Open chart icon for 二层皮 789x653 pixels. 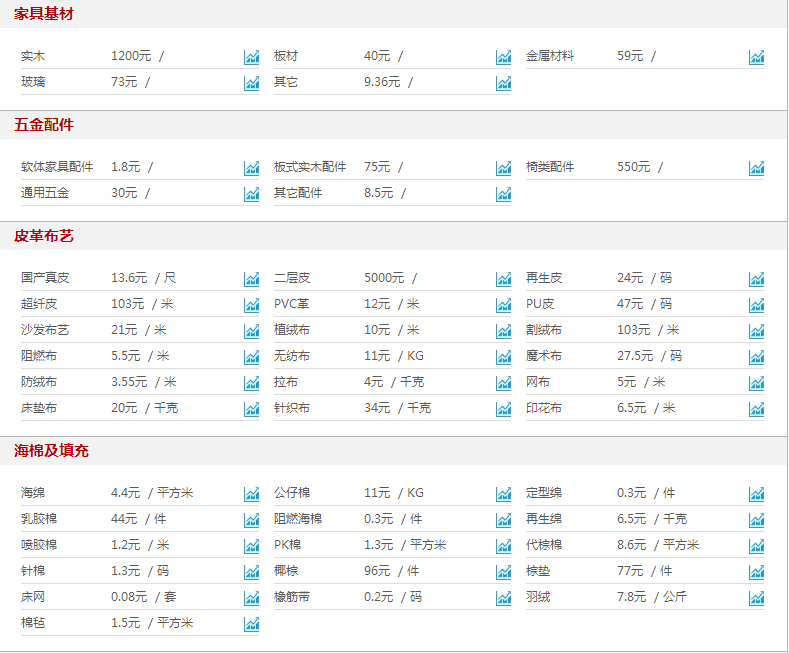(x=503, y=279)
